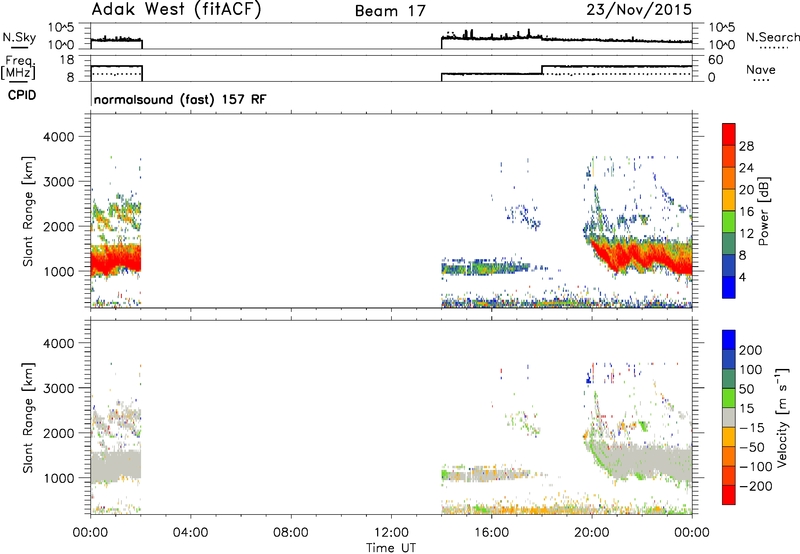Image resolution: width=800 pixels, height=554 pixels.
Task: Click the grey velocity band near 00:00
Action: [x=116, y=465]
